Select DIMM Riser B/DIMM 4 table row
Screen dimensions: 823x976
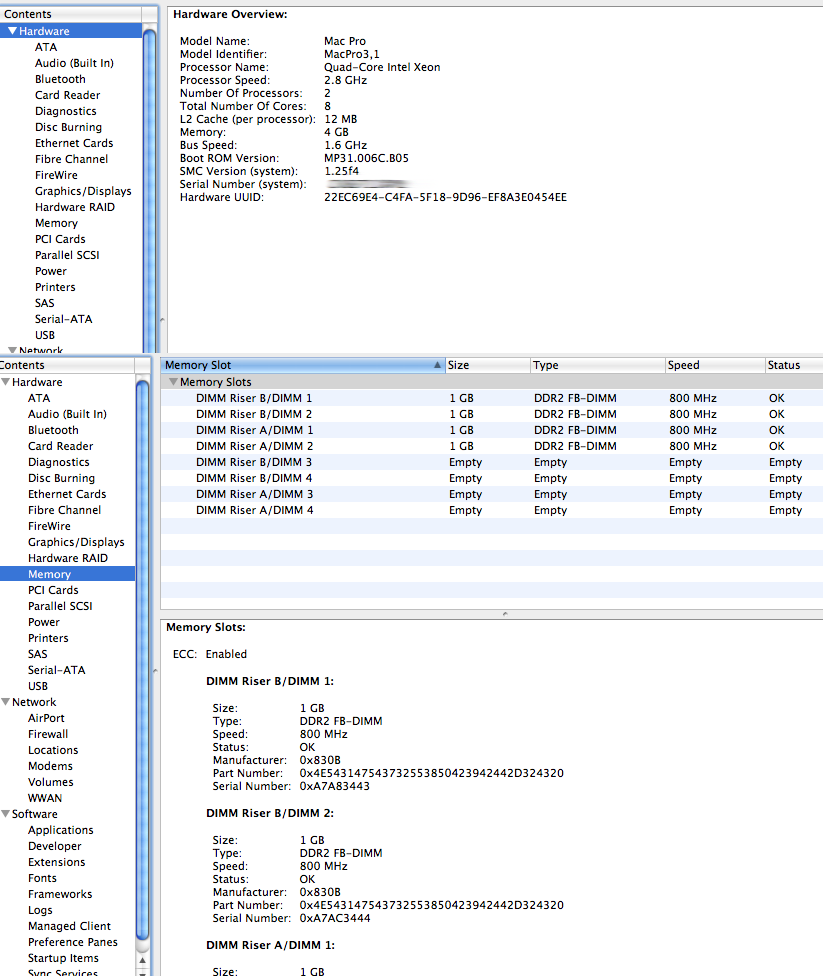click(492, 478)
